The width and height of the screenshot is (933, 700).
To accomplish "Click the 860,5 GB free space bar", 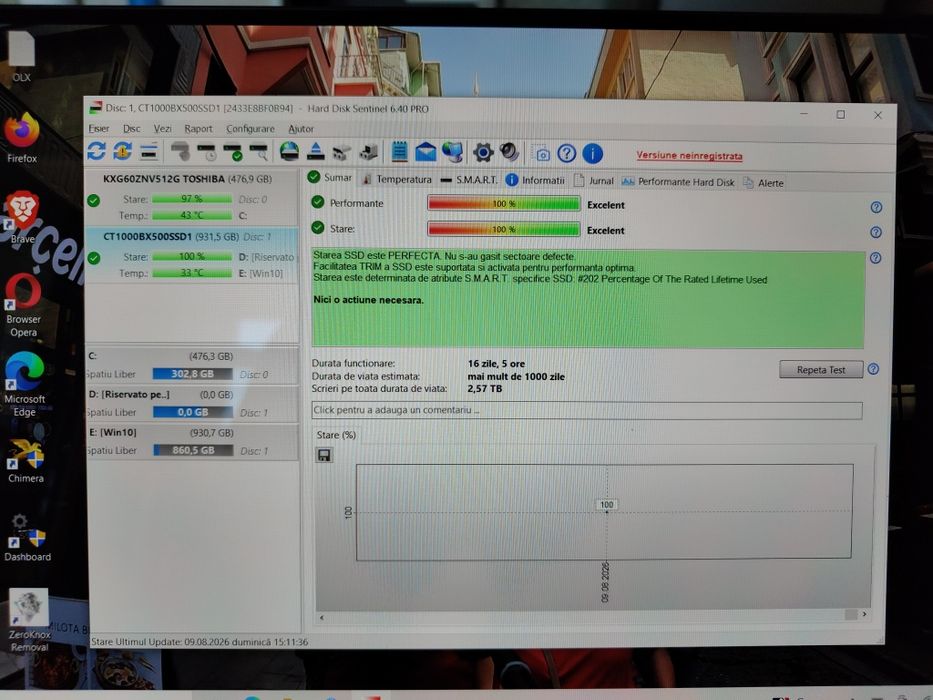I will point(193,451).
